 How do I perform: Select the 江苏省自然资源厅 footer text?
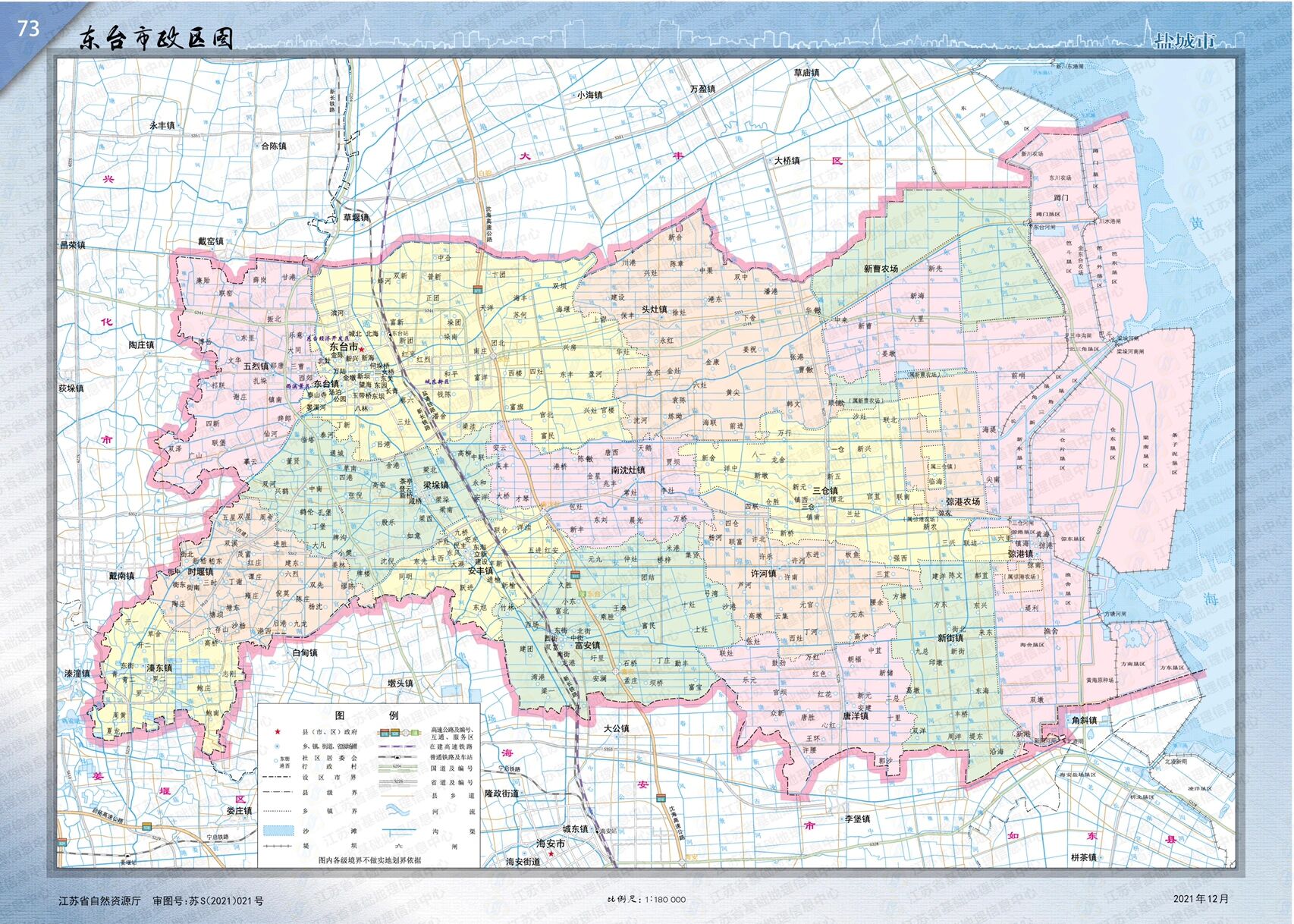(100, 901)
